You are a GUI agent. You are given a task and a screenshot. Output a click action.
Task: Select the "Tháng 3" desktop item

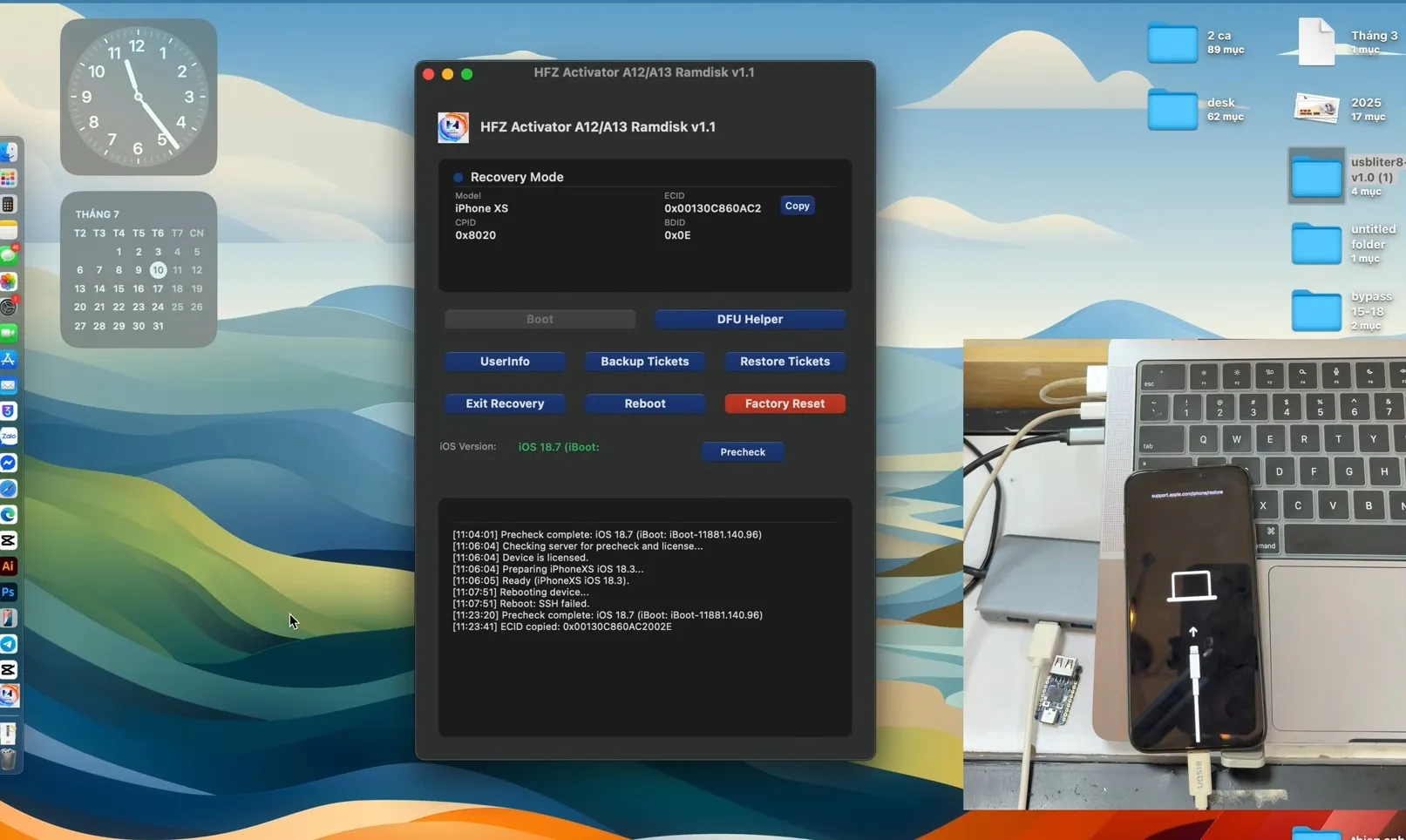1316,42
